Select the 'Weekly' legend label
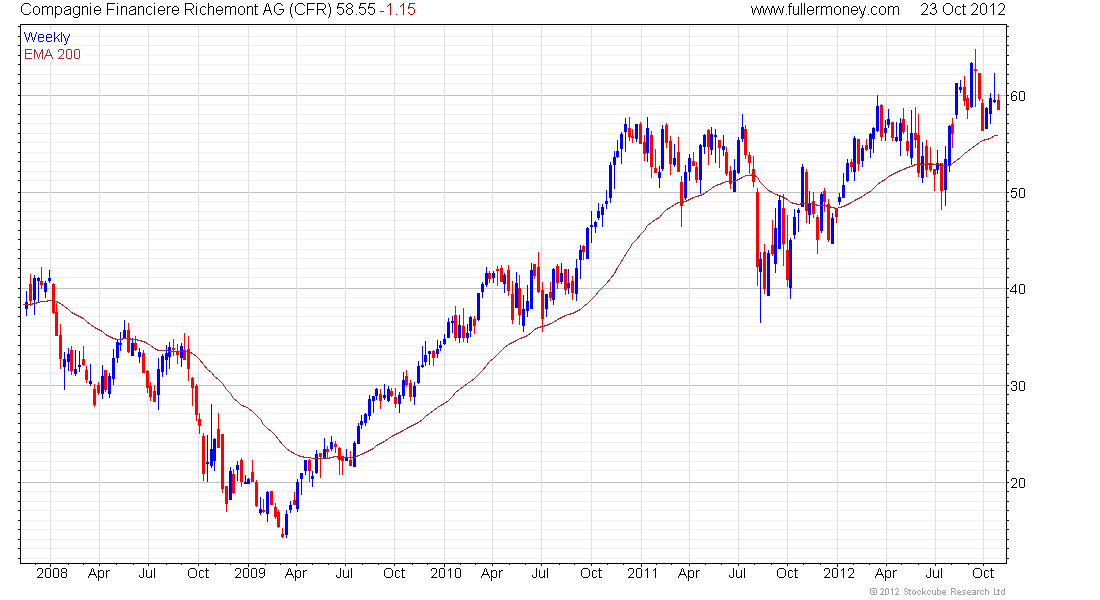The width and height of the screenshot is (1100, 600). click(47, 37)
